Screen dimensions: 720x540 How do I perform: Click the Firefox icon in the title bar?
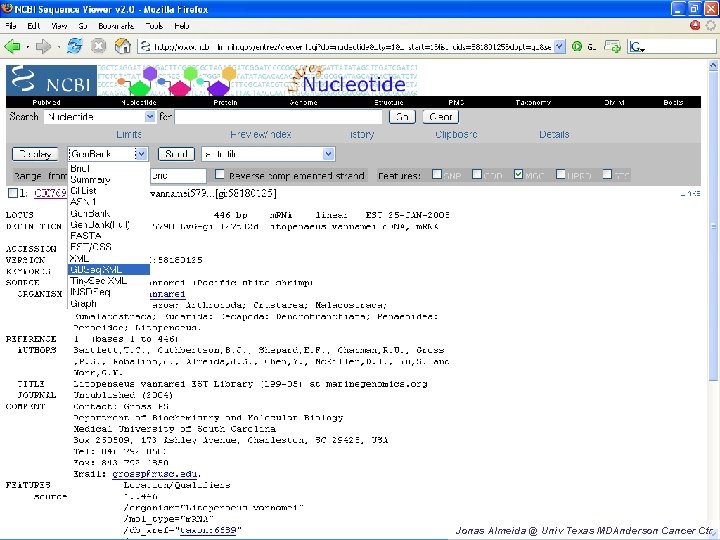(7, 9)
